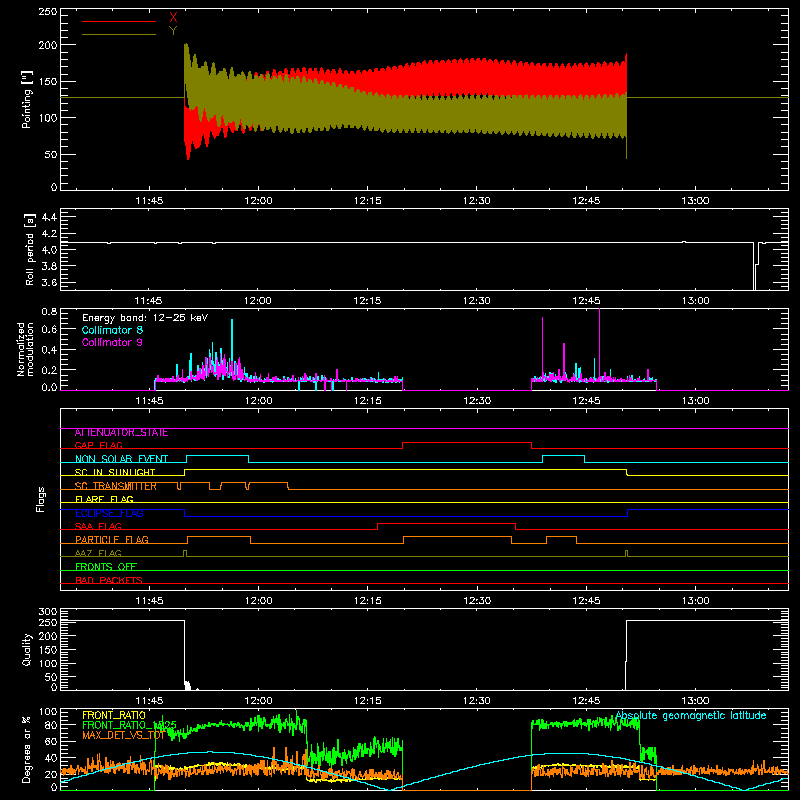The image size is (800, 800).
Task: Click the 0.8 tick on the Normalized modulation axis
Action: click(x=49, y=311)
